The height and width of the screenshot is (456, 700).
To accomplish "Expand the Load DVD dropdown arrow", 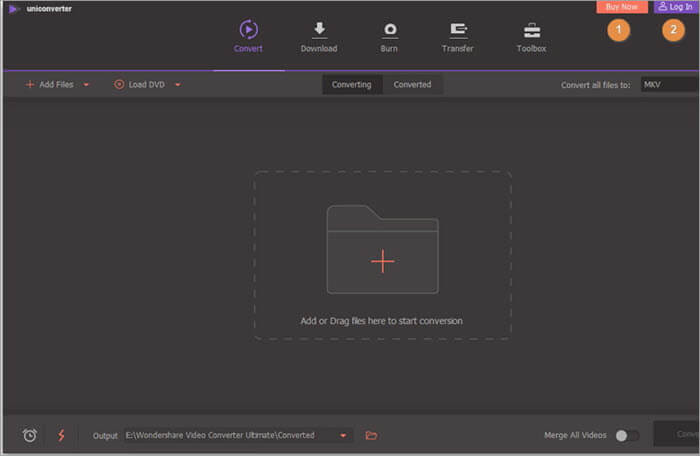I will (178, 85).
